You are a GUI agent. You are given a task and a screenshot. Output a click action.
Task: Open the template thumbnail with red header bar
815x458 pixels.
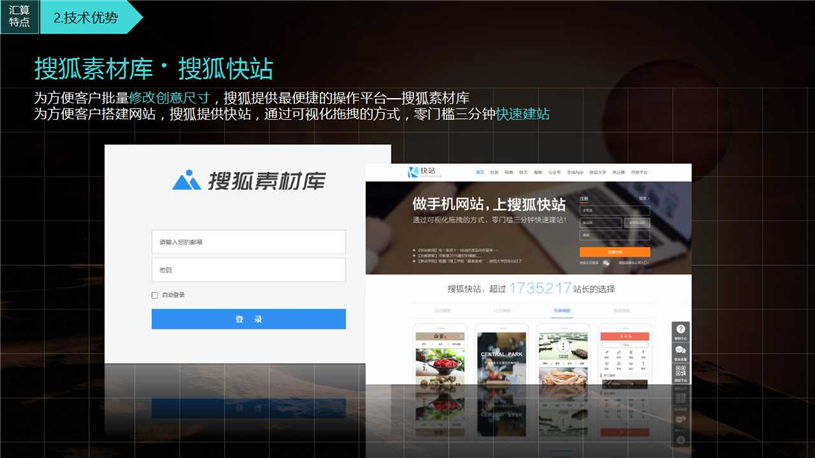(x=624, y=359)
